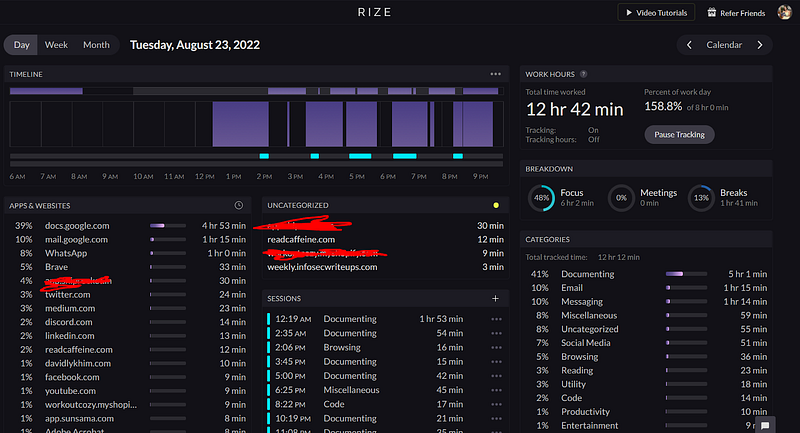
Task: Switch to the Week view tab
Action: point(56,45)
